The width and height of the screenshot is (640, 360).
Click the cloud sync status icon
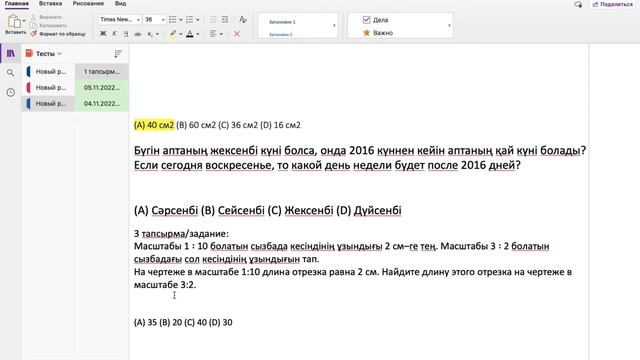578,4
